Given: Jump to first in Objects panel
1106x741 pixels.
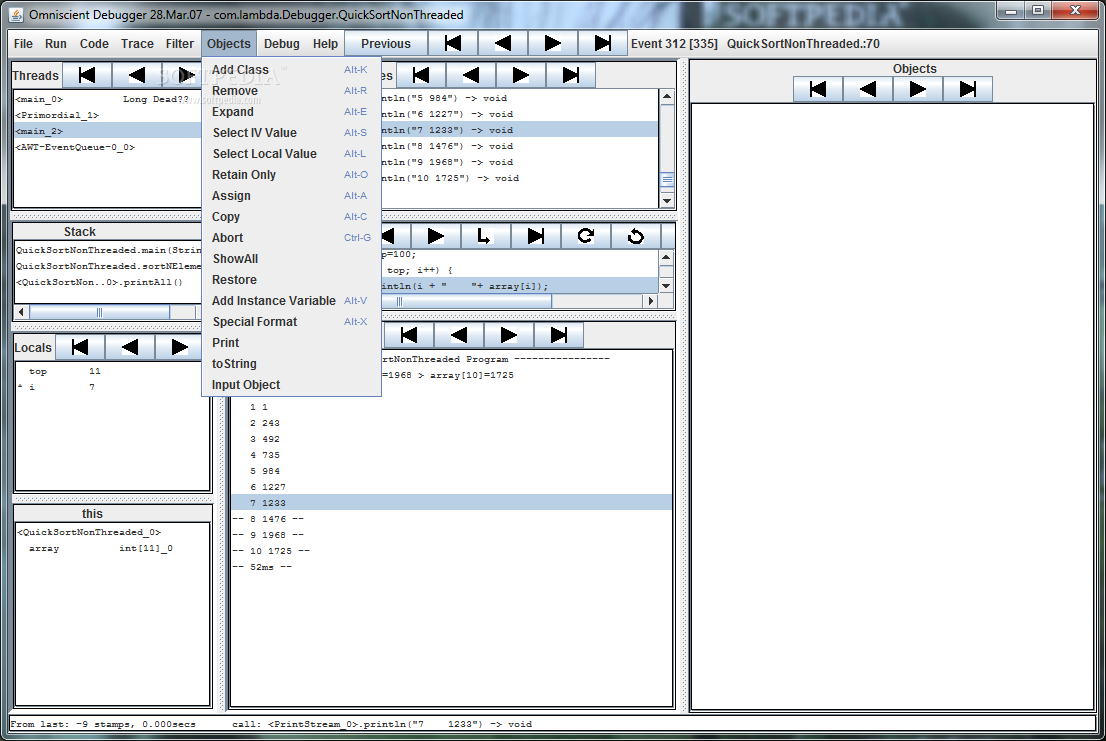Looking at the screenshot, I should click(x=818, y=89).
